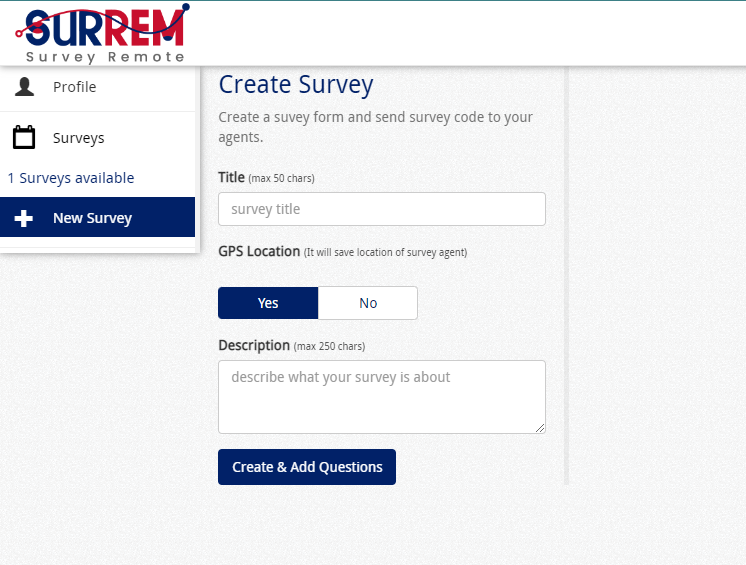This screenshot has height=565, width=746.
Task: Click the description box resize handle
Action: click(x=540, y=428)
